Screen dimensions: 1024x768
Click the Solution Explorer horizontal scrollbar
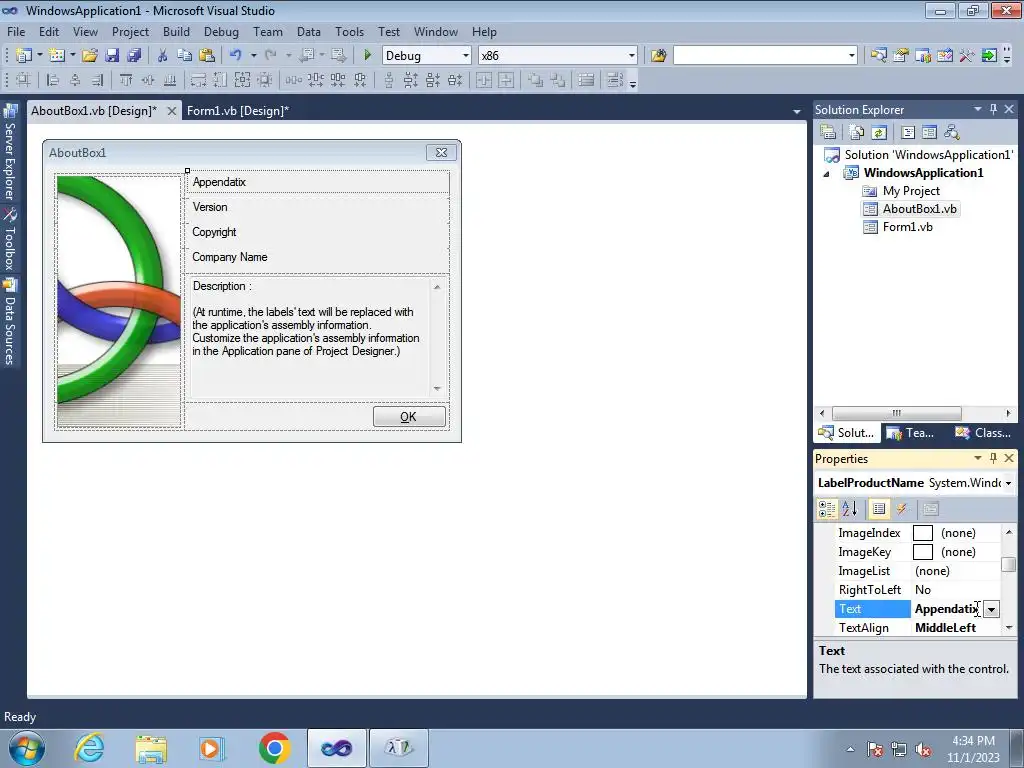pyautogui.click(x=897, y=413)
